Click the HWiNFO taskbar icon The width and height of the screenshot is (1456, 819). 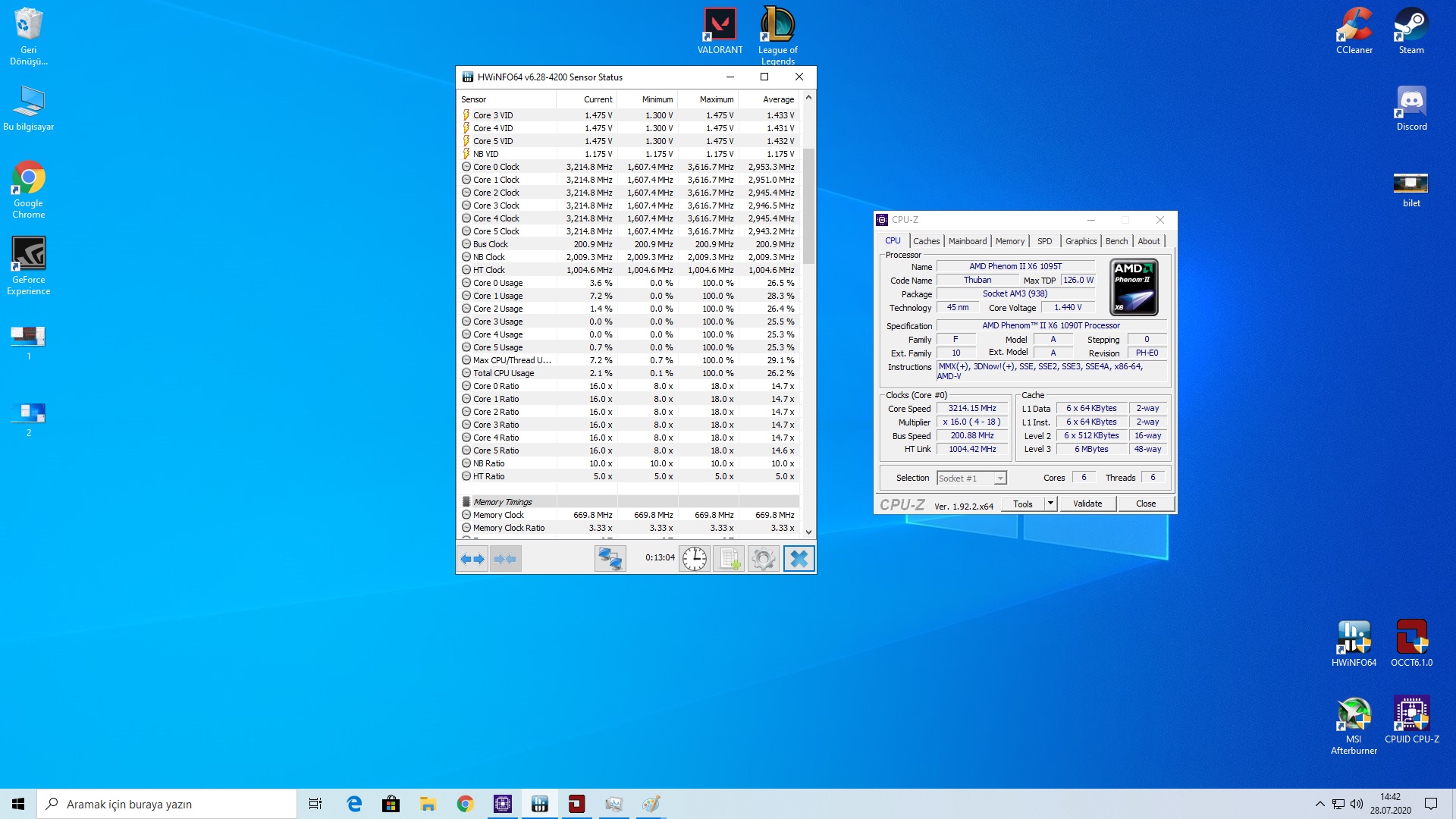pyautogui.click(x=540, y=804)
